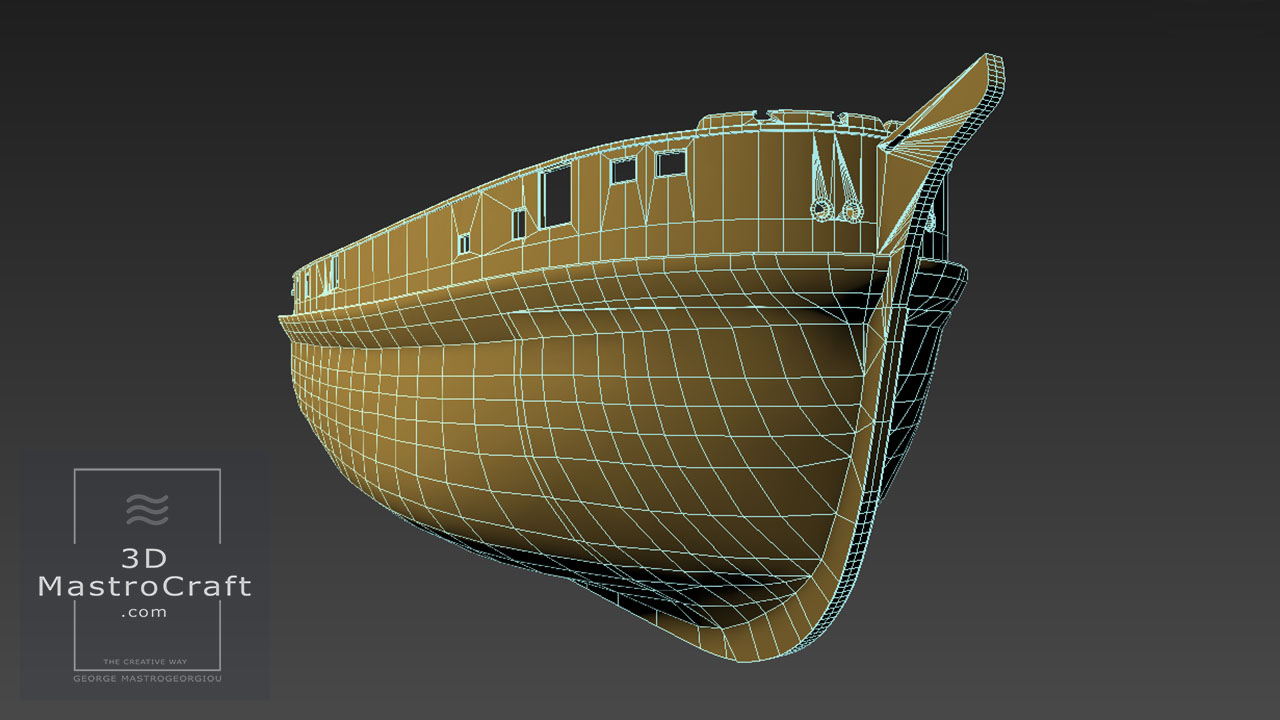
Task: Click the tallest rectangular opening in the bulwark
Action: click(x=555, y=194)
